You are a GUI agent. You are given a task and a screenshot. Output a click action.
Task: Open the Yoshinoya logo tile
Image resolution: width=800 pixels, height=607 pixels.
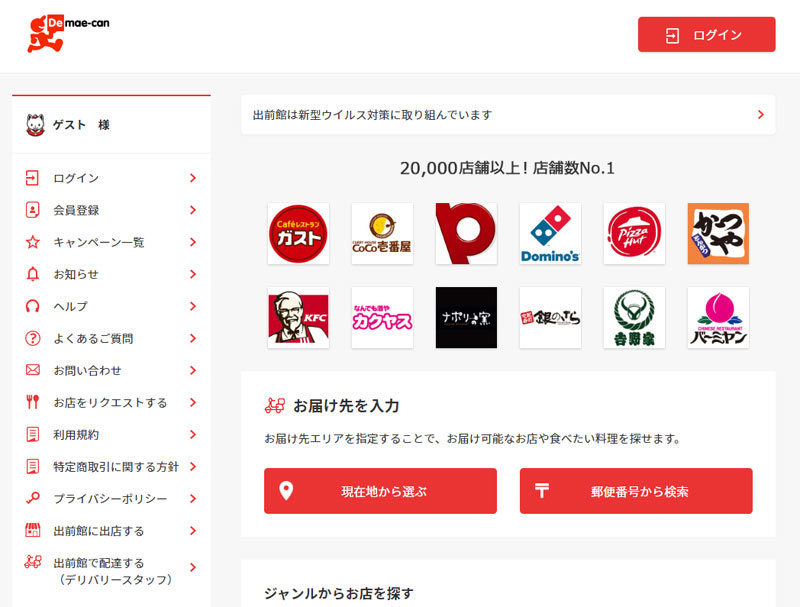click(634, 318)
